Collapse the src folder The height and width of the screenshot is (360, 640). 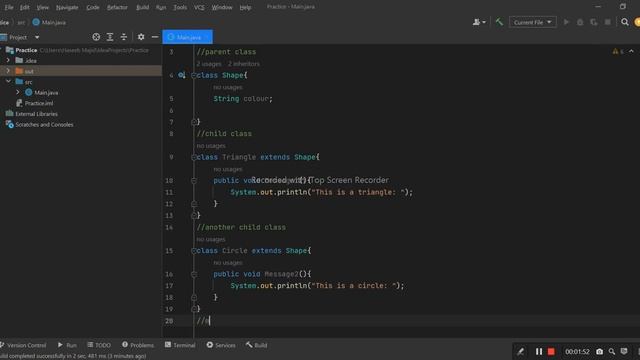click(8, 82)
